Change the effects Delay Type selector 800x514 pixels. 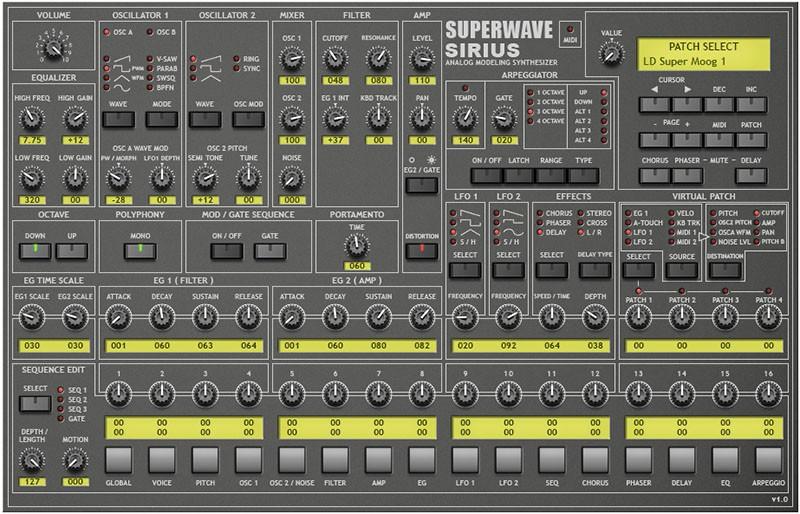click(x=594, y=270)
